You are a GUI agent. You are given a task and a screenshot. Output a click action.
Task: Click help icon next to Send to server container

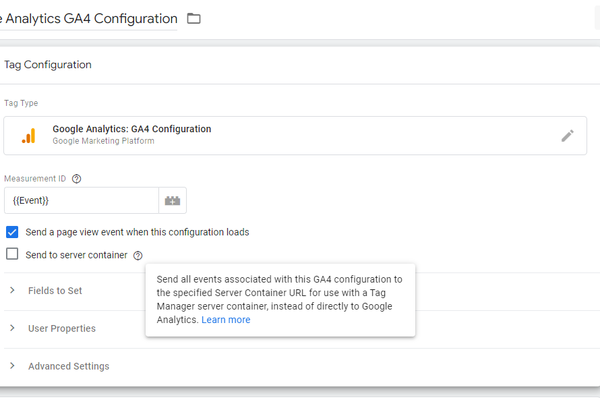coord(138,255)
